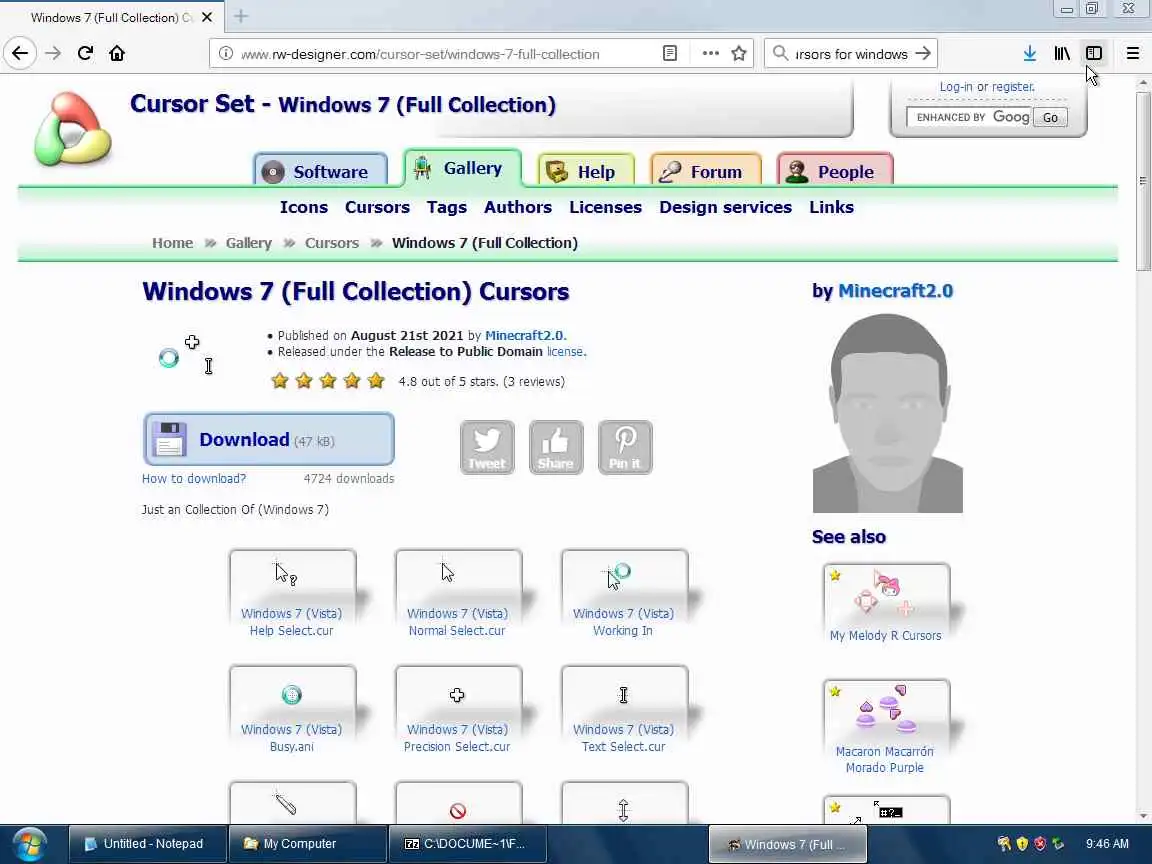Open the Forum tab
1152x864 pixels.
[x=706, y=171]
